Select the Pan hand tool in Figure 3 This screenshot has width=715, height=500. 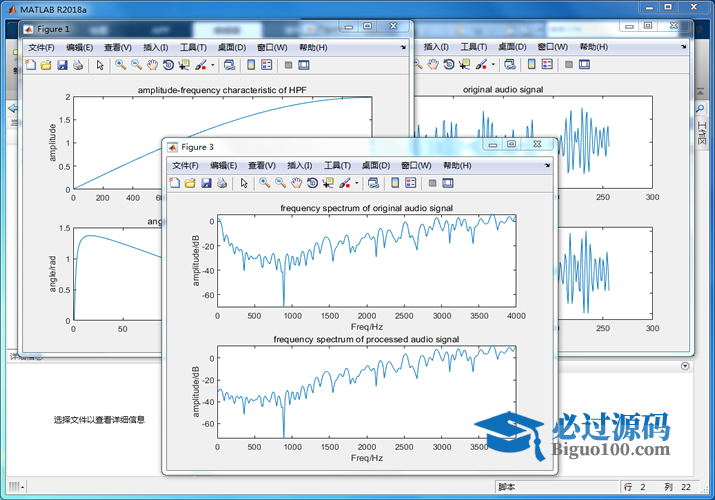296,183
